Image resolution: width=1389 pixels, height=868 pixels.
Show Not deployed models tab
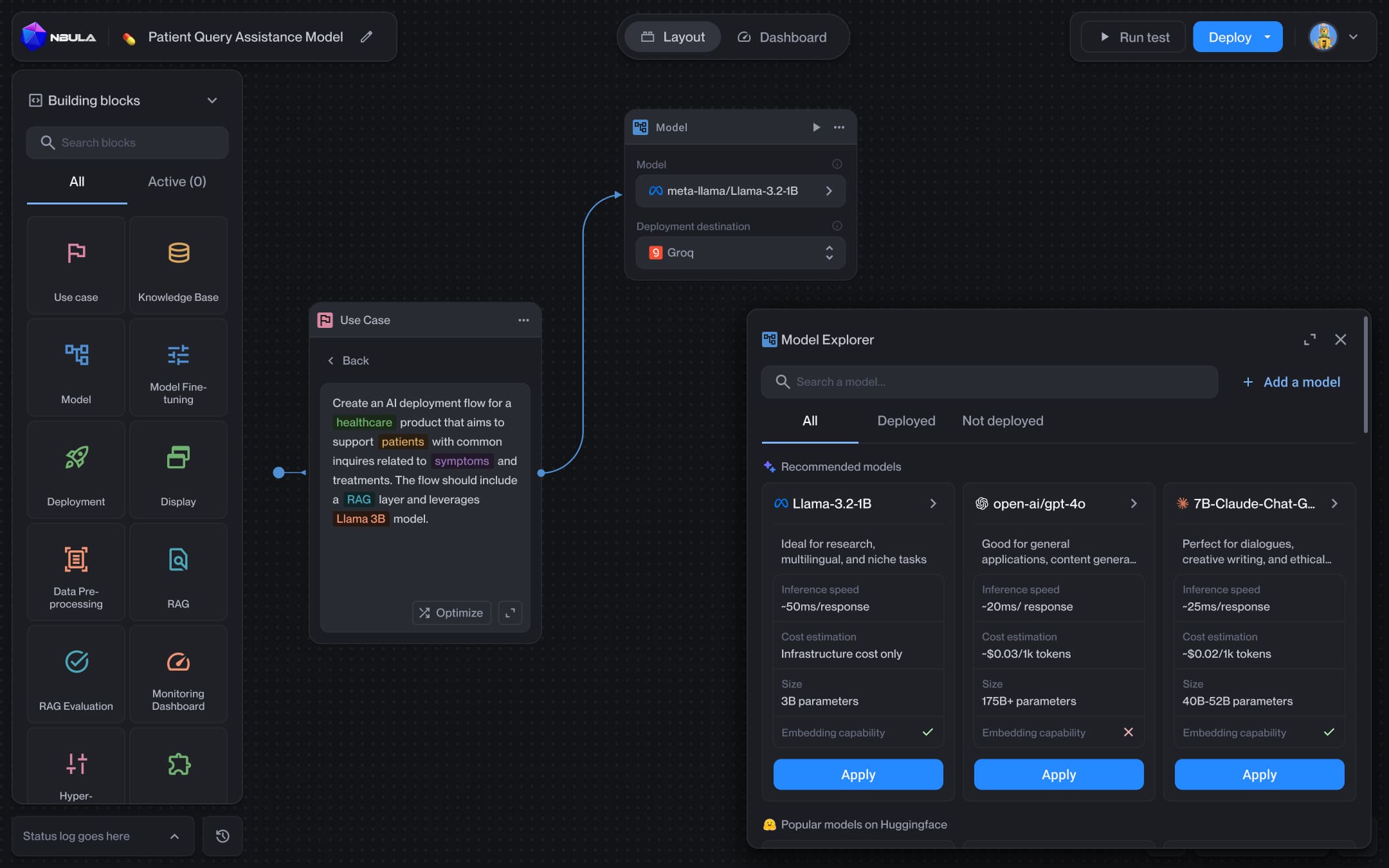1003,420
